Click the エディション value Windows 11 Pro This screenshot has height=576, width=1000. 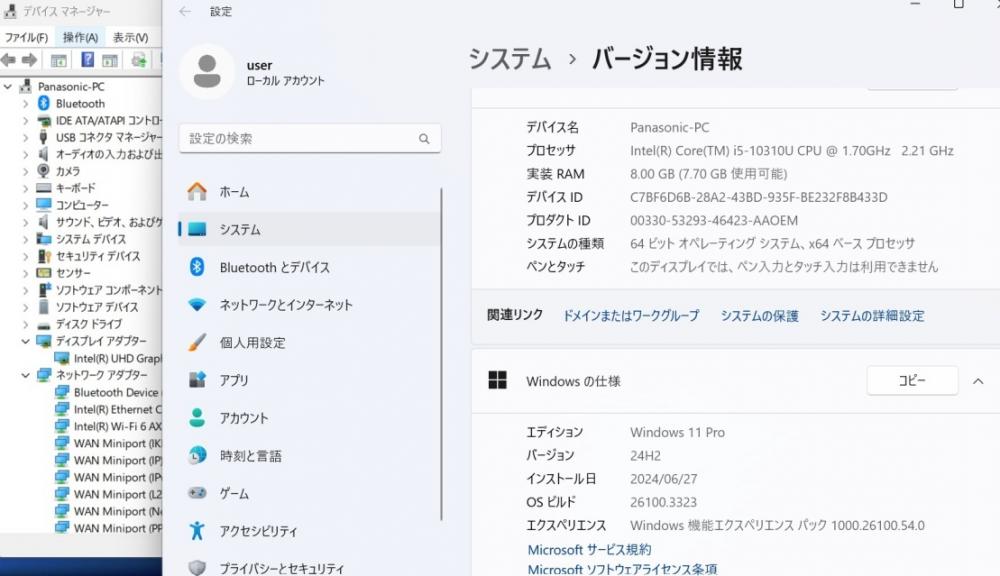point(677,432)
